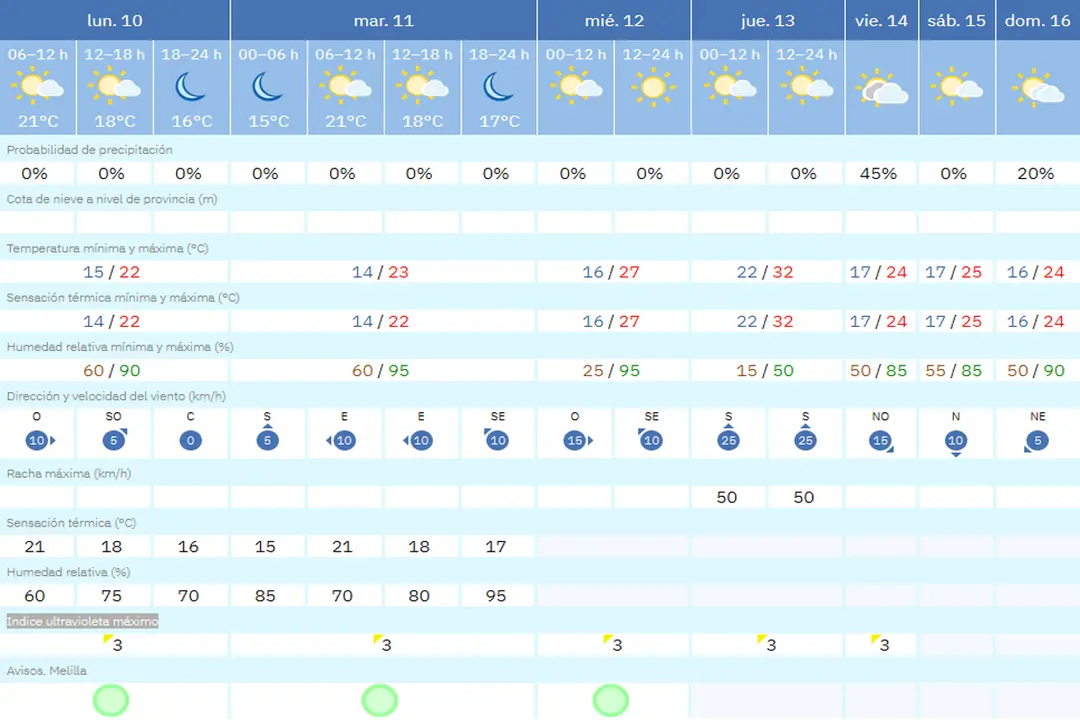Click the mar. 11 06–12 h sun-cloud icon

[x=345, y=88]
